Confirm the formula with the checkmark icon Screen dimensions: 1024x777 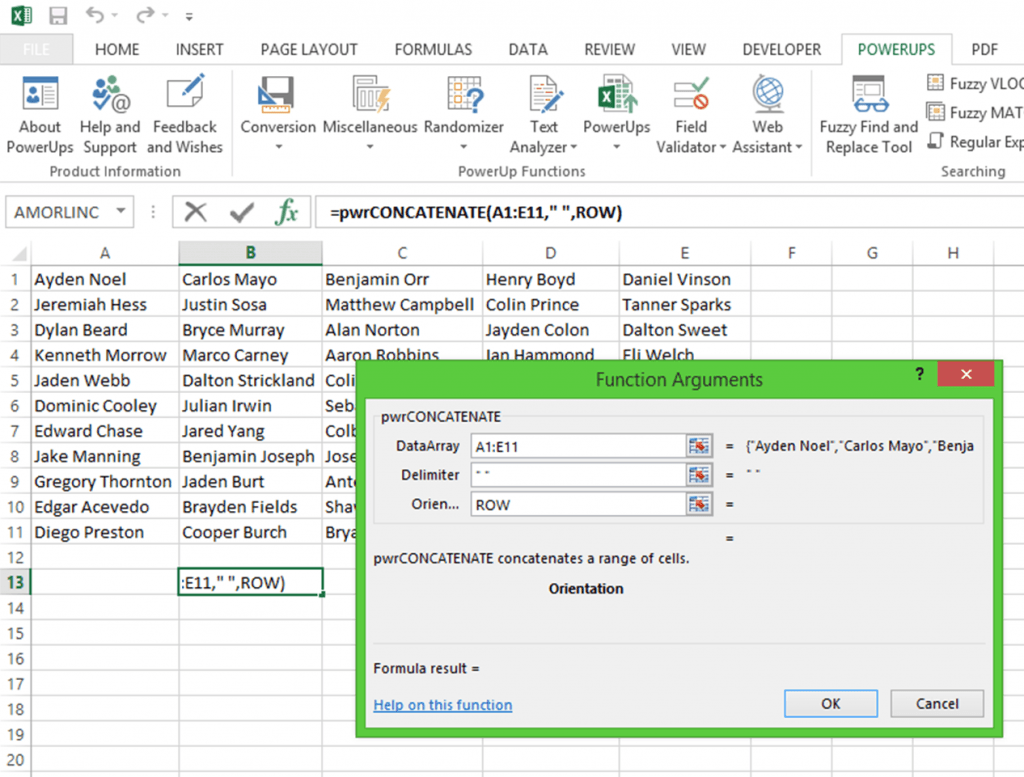[x=242, y=212]
